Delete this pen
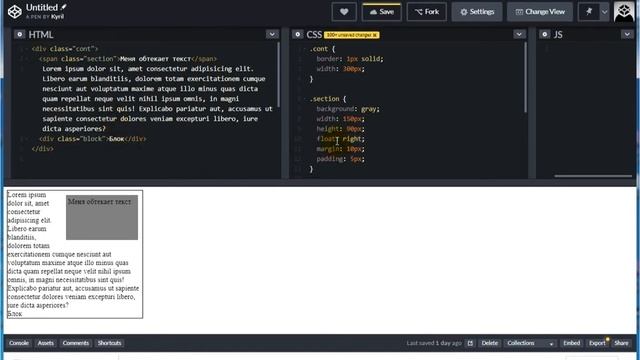The height and width of the screenshot is (360, 640). point(489,343)
